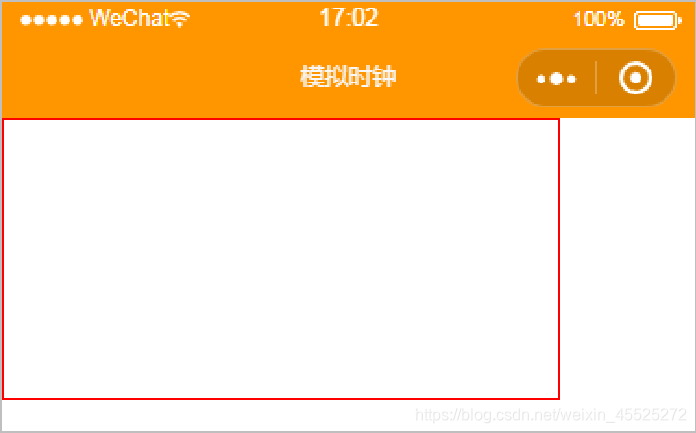Image resolution: width=696 pixels, height=433 pixels.
Task: Click the inner dot of the circle button
Action: [x=636, y=78]
